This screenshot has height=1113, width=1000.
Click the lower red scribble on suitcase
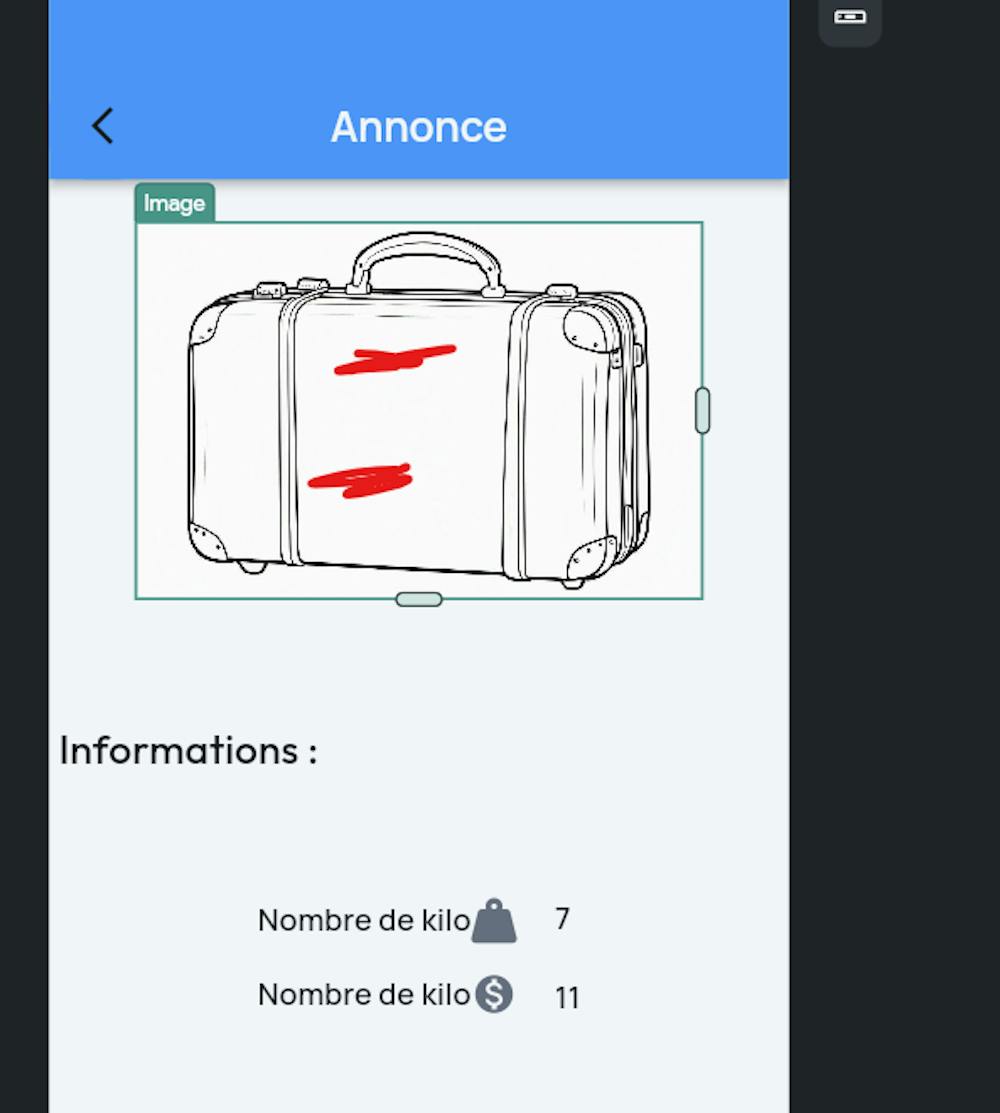click(x=361, y=481)
